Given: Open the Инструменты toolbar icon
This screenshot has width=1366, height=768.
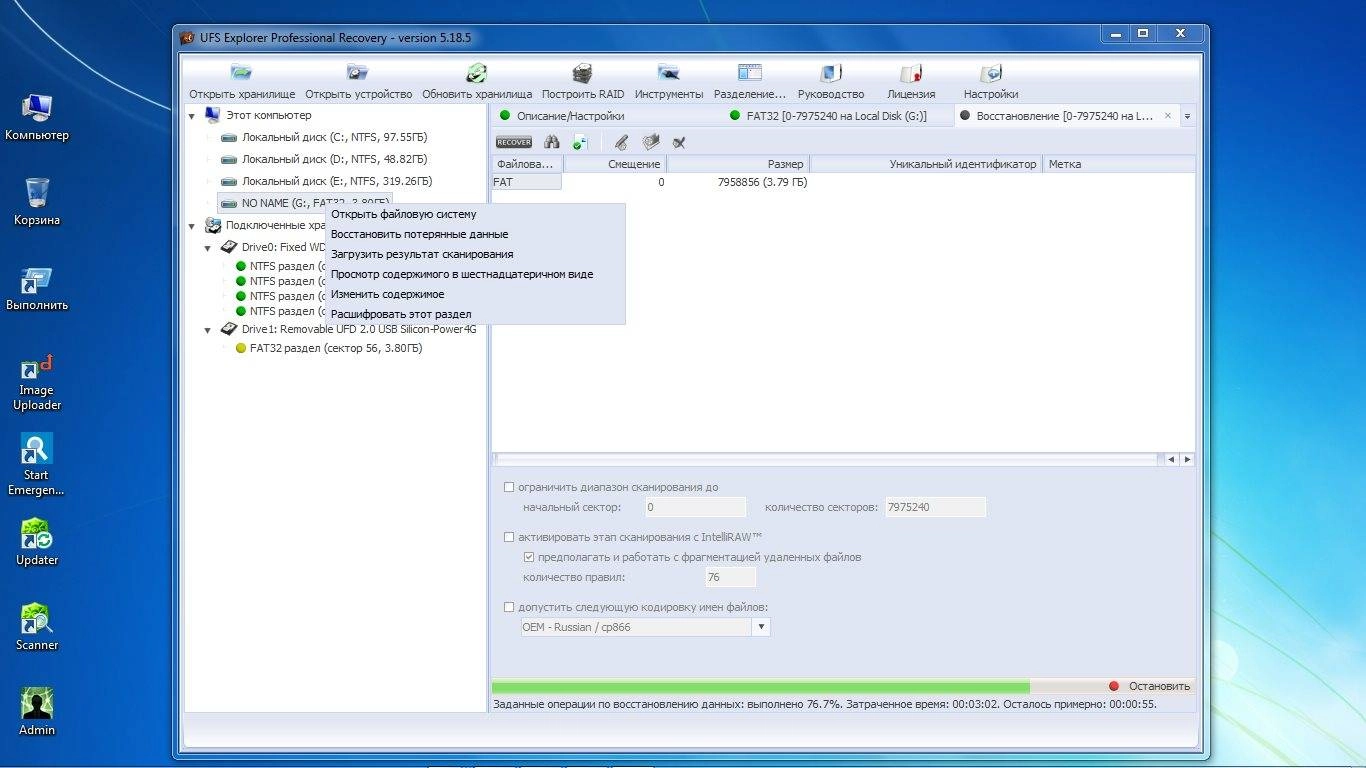Looking at the screenshot, I should click(x=669, y=73).
